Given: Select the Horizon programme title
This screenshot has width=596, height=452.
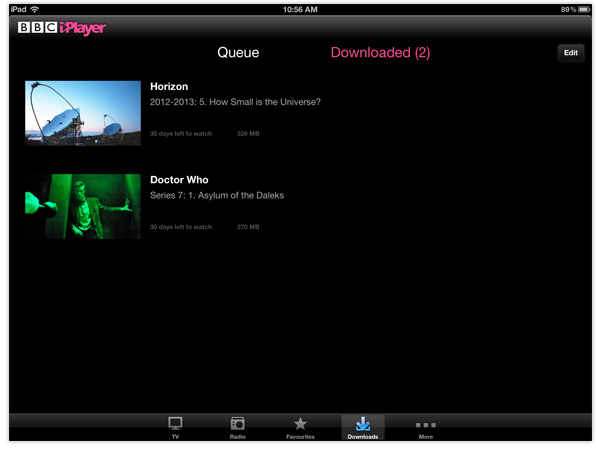Looking at the screenshot, I should click(169, 87).
